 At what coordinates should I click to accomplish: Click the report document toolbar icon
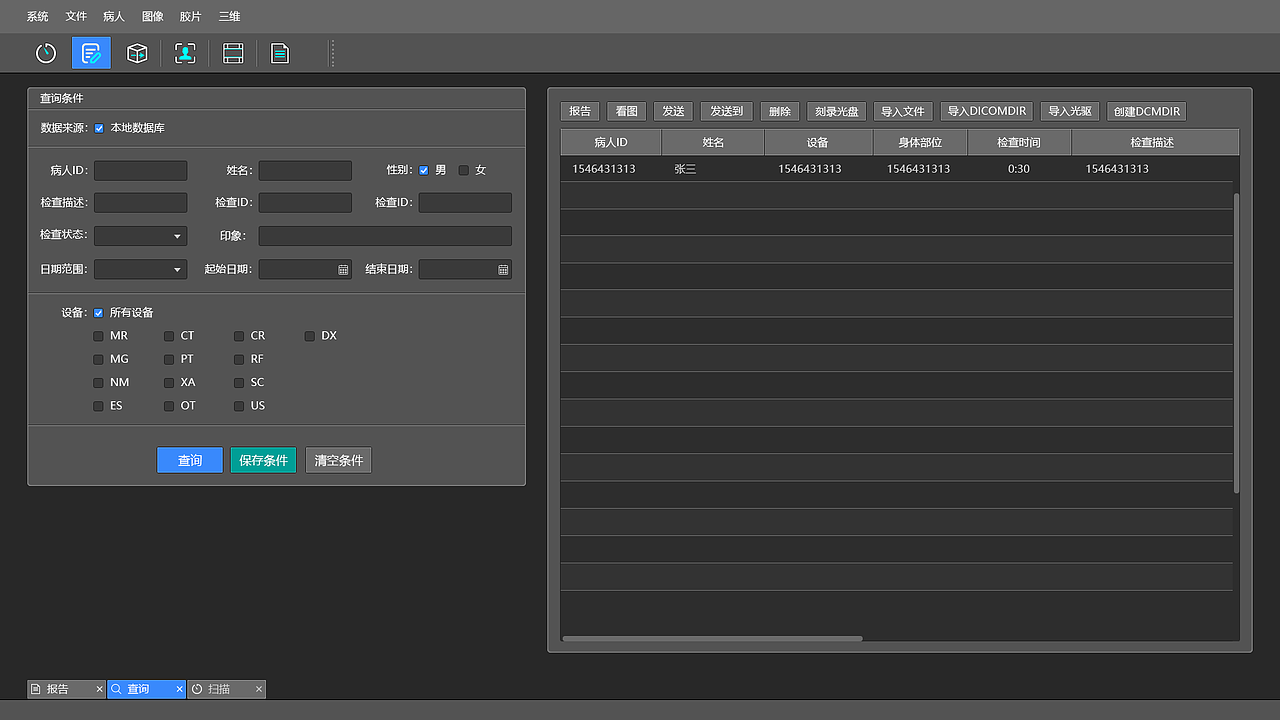pyautogui.click(x=280, y=53)
